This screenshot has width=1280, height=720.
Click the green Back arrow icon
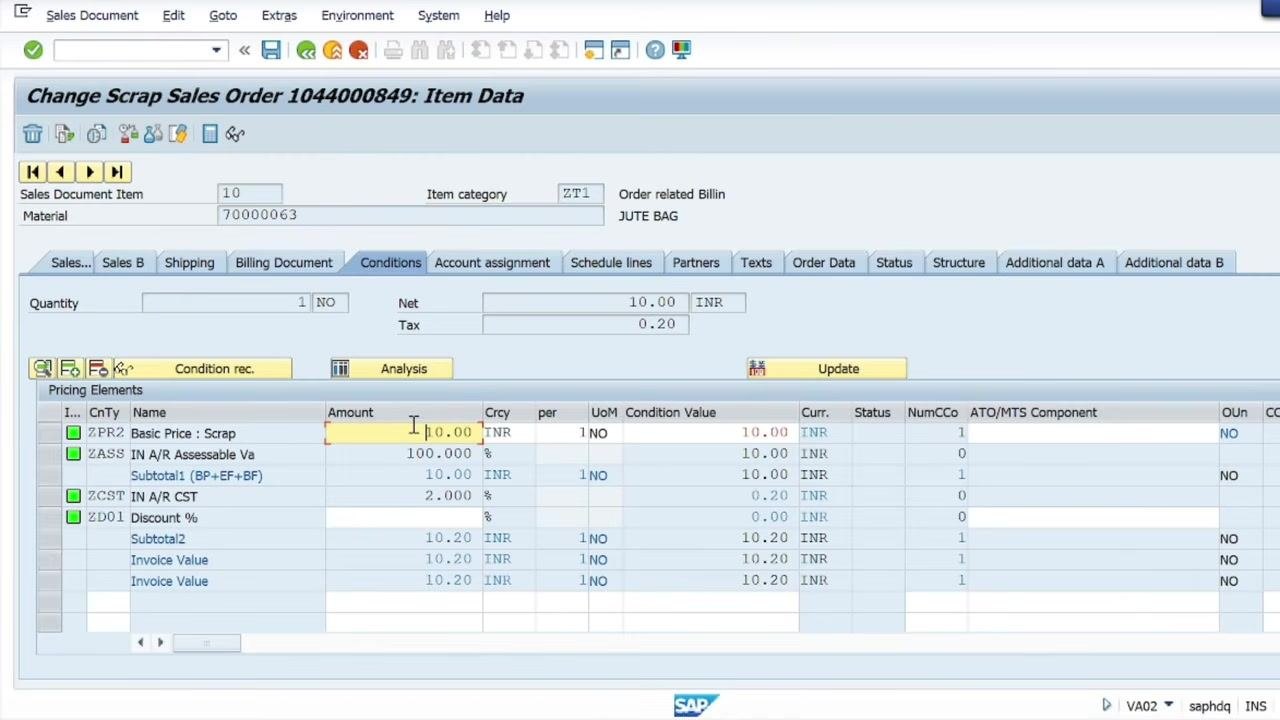click(306, 50)
